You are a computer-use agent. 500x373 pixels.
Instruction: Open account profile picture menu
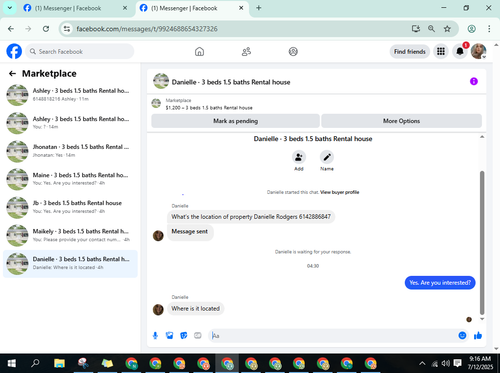(x=478, y=51)
